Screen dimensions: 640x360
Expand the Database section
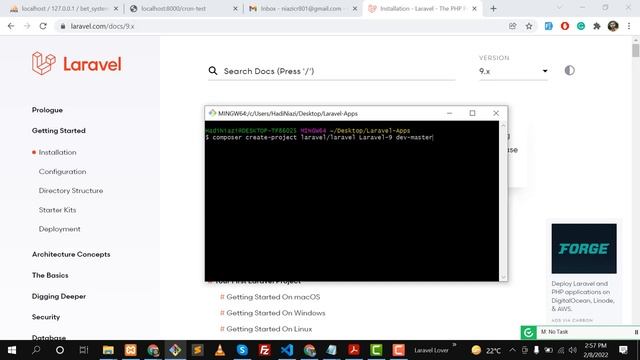click(x=49, y=337)
